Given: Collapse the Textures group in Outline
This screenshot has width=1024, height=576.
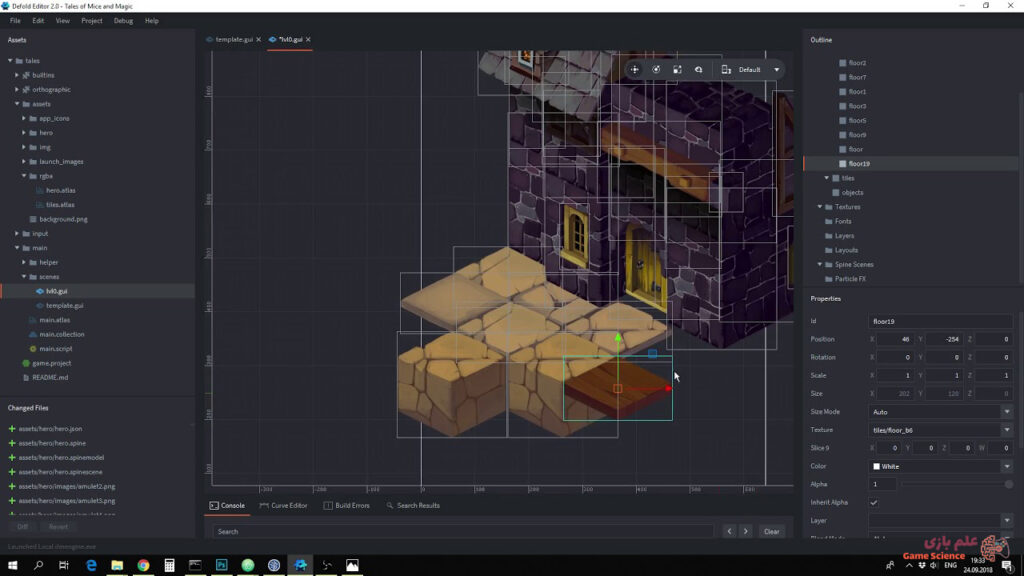Looking at the screenshot, I should click(x=820, y=206).
